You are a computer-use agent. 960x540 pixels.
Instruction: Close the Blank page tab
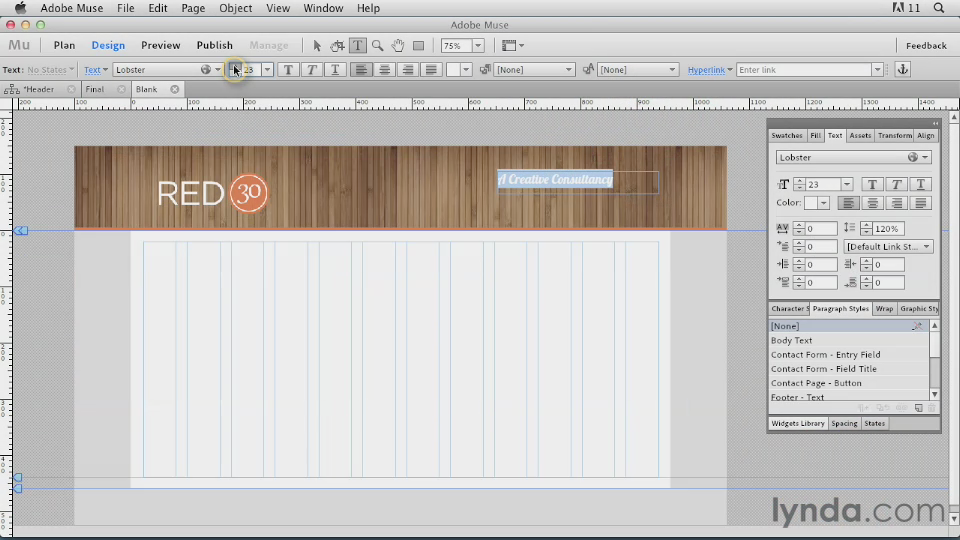coord(175,89)
